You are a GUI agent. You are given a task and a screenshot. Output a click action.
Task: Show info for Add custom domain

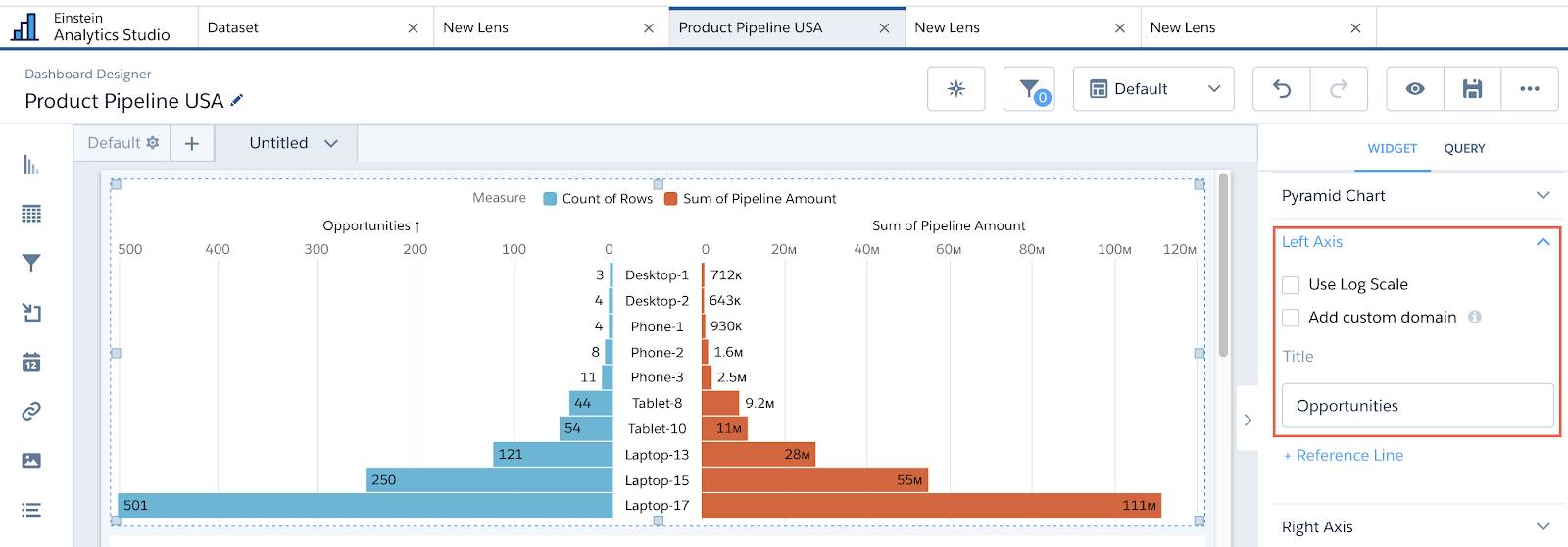click(1475, 317)
